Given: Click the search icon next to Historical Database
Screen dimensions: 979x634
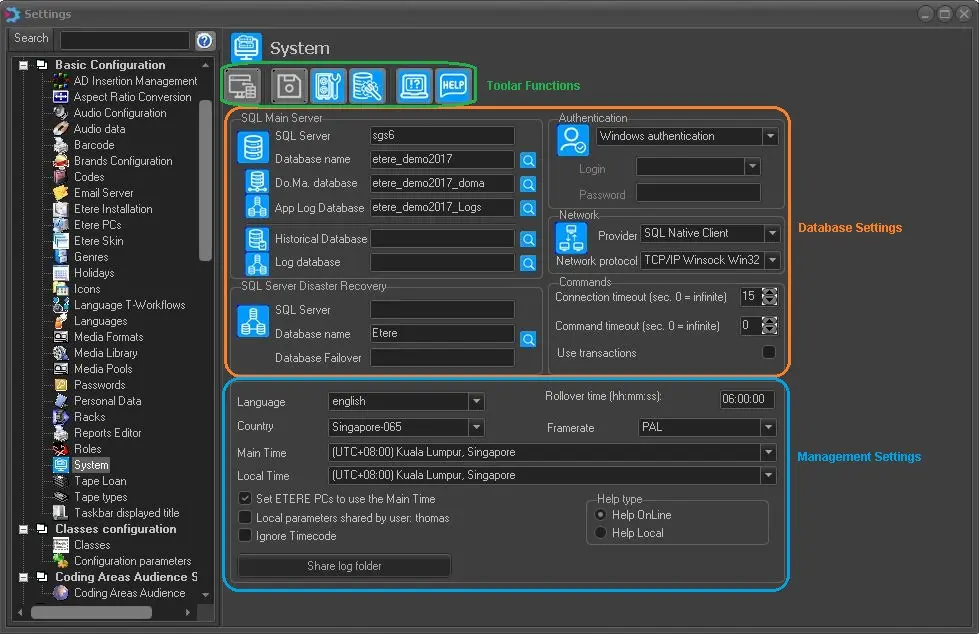Looking at the screenshot, I should tap(528, 240).
